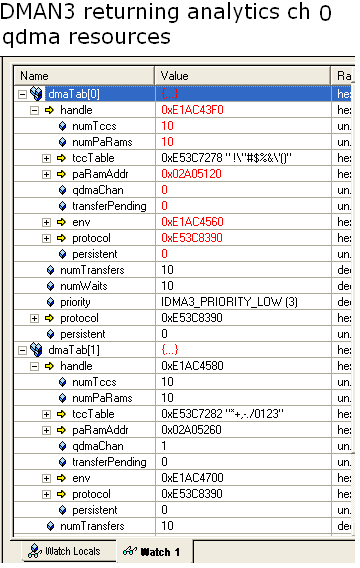Click the blue gem icon beside numWaits
The width and height of the screenshot is (360, 568).
[51, 286]
